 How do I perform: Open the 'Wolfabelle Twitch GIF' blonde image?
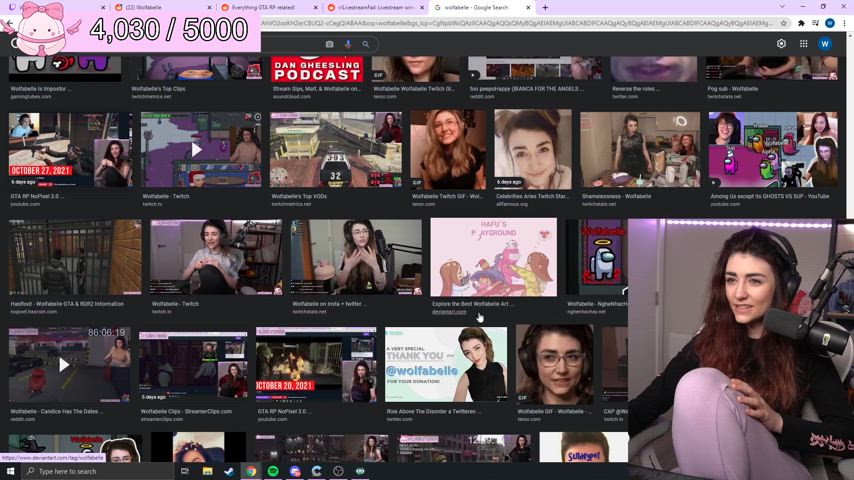pyautogui.click(x=448, y=149)
